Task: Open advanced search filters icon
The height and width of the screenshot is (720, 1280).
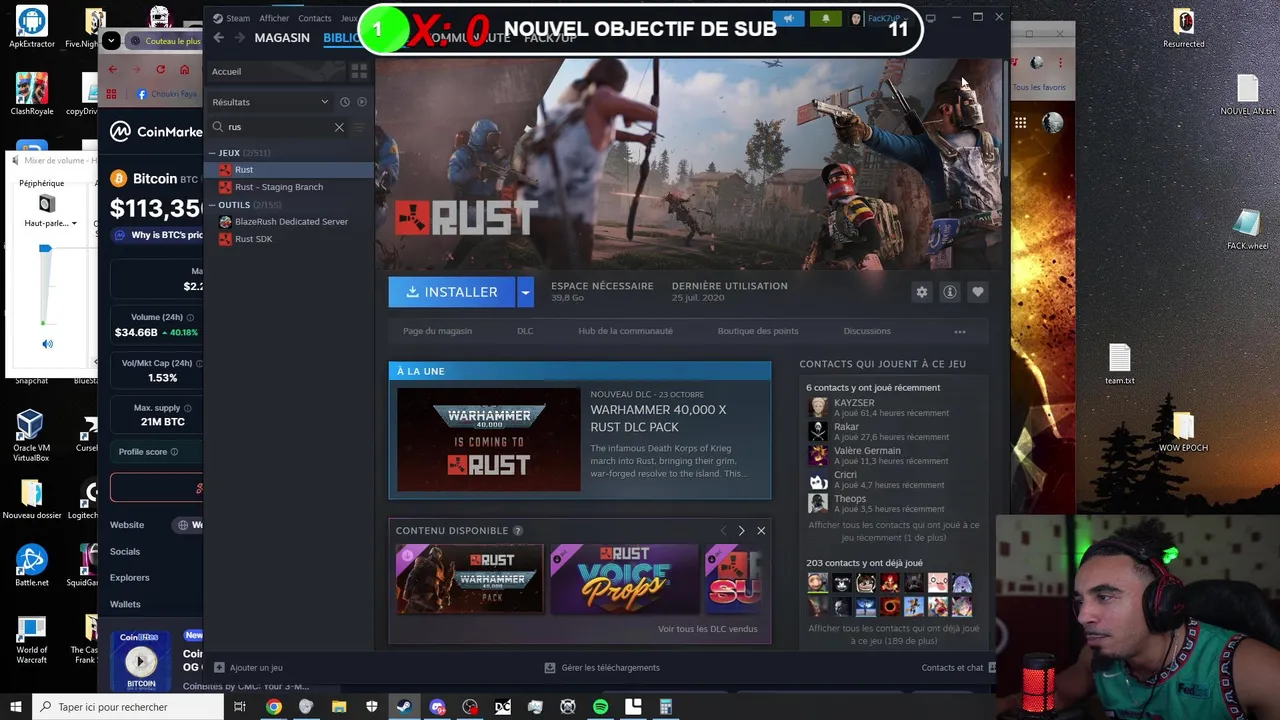Action: [360, 127]
